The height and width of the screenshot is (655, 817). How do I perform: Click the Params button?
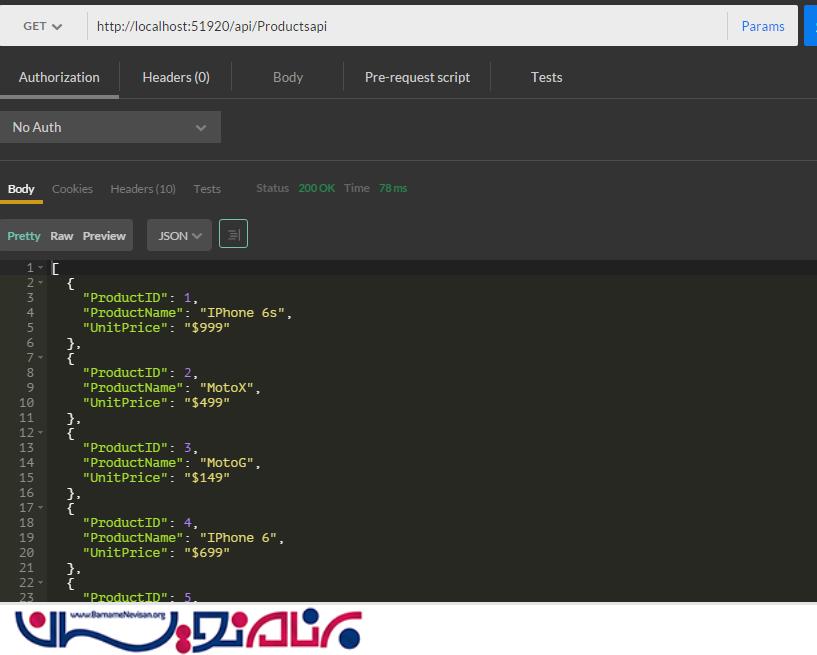coord(763,26)
